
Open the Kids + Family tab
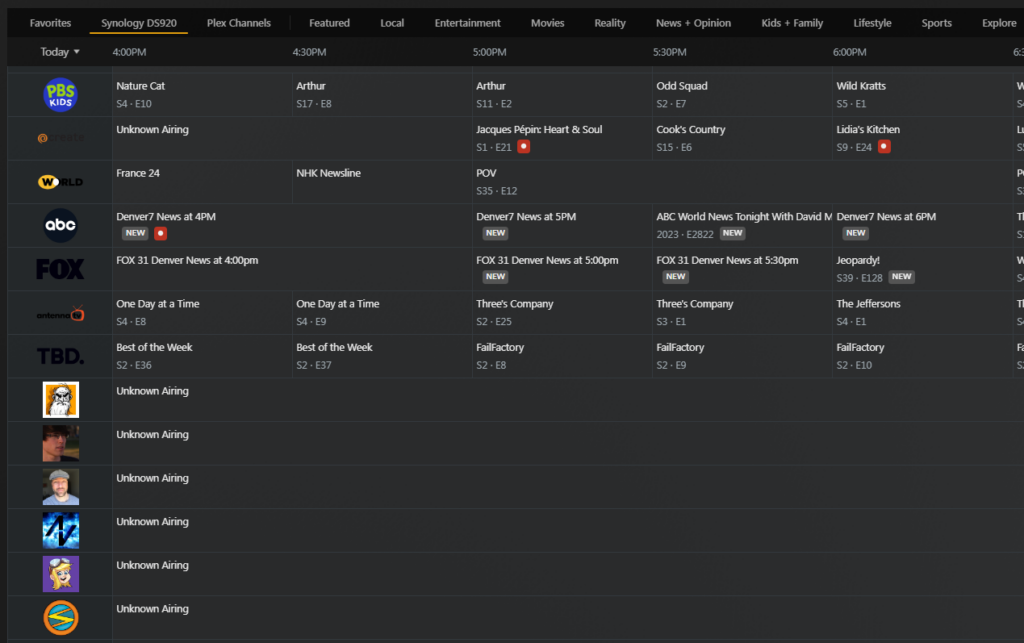click(792, 23)
